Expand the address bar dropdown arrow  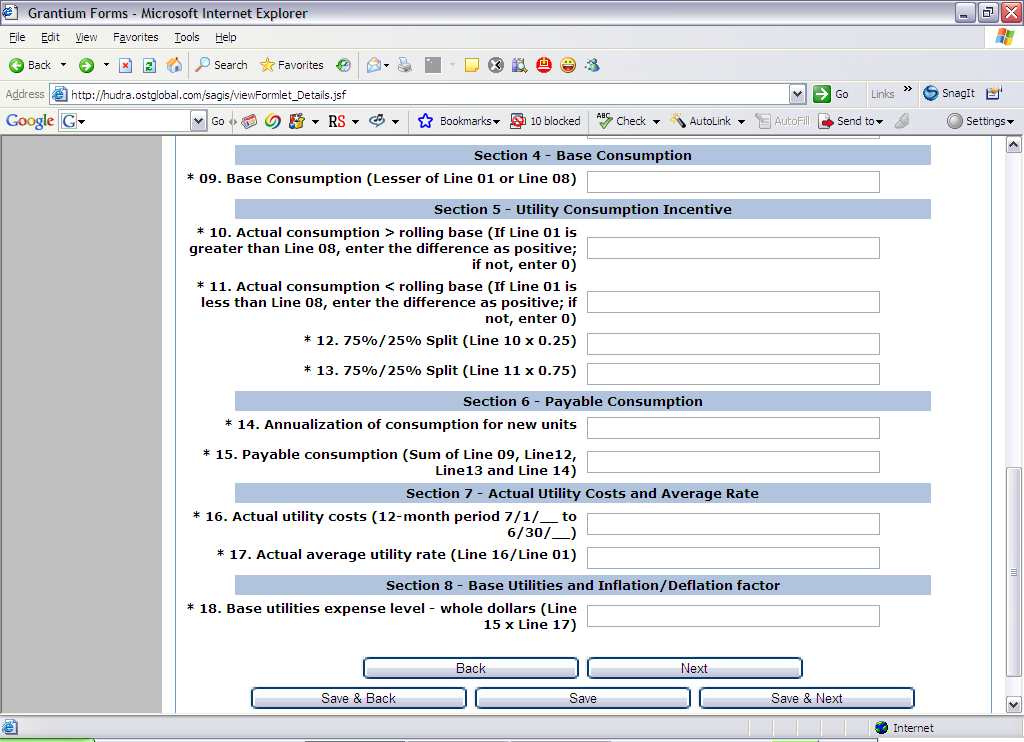click(x=797, y=94)
